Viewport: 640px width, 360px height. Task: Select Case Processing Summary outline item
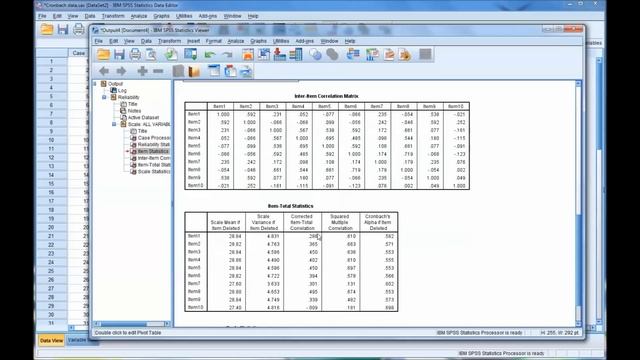coord(154,138)
